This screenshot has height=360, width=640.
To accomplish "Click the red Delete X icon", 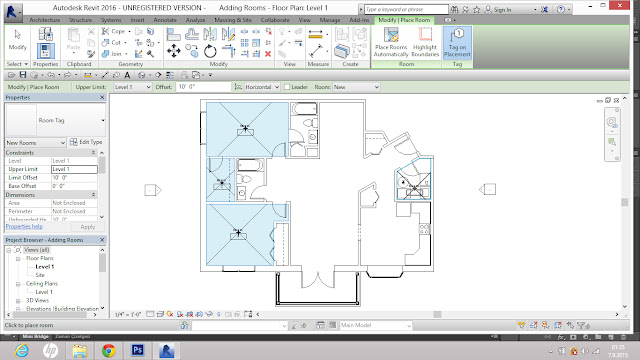I will pos(268,54).
